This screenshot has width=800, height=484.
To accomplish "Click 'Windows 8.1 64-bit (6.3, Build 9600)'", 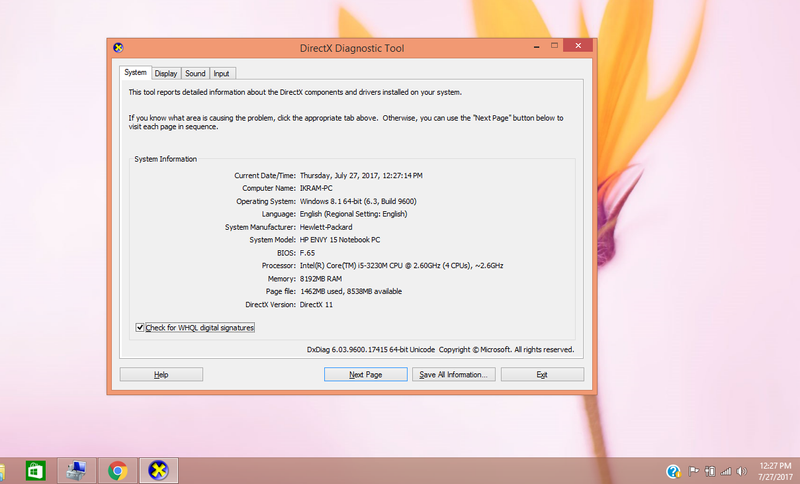I will [358, 201].
